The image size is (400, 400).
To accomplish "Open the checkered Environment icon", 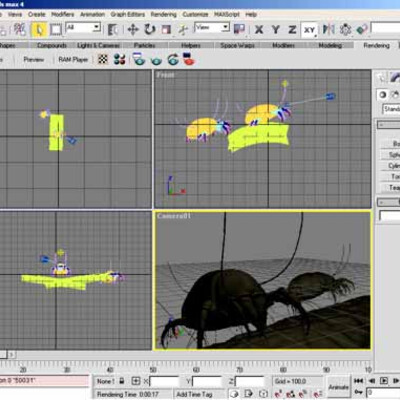I will pyautogui.click(x=103, y=60).
